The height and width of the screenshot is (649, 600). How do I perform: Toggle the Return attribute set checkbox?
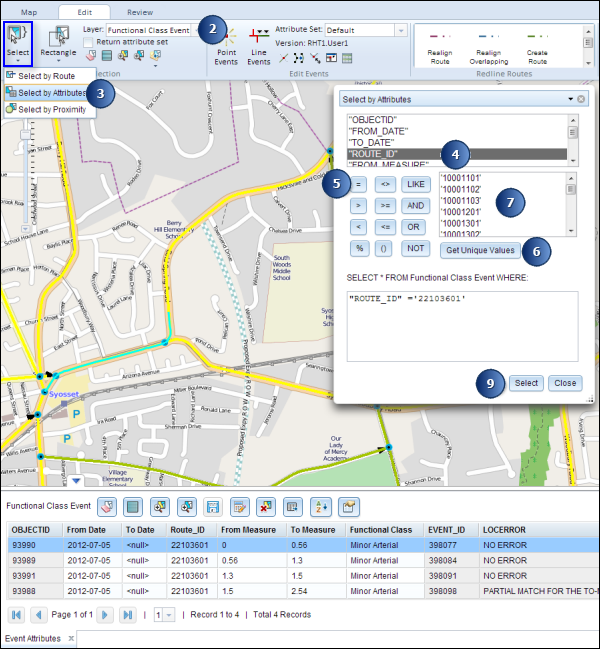tap(87, 43)
